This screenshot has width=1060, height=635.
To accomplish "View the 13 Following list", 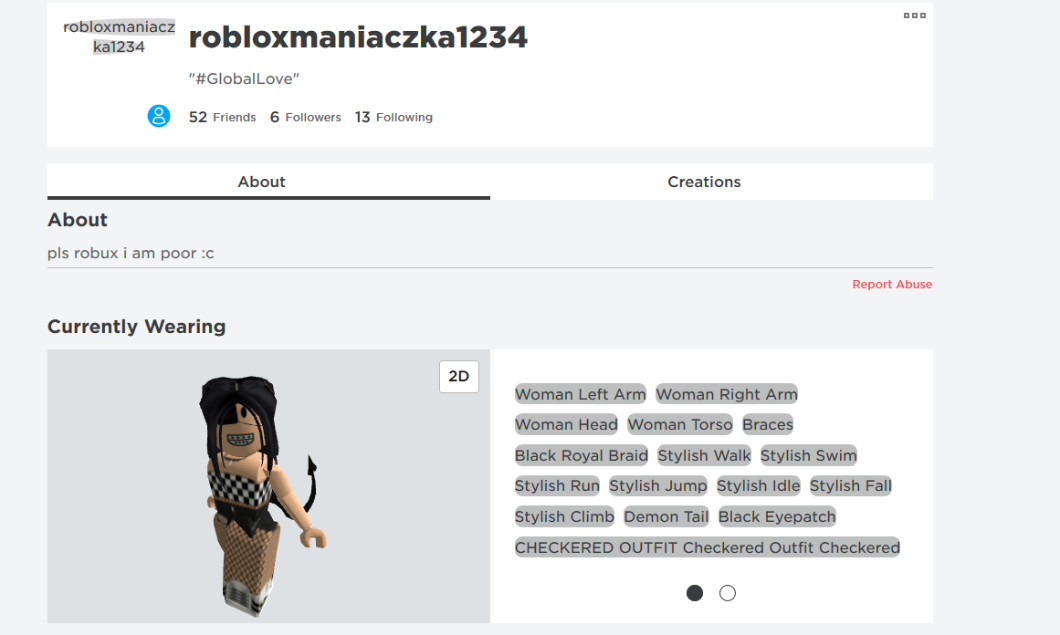I will [x=393, y=117].
